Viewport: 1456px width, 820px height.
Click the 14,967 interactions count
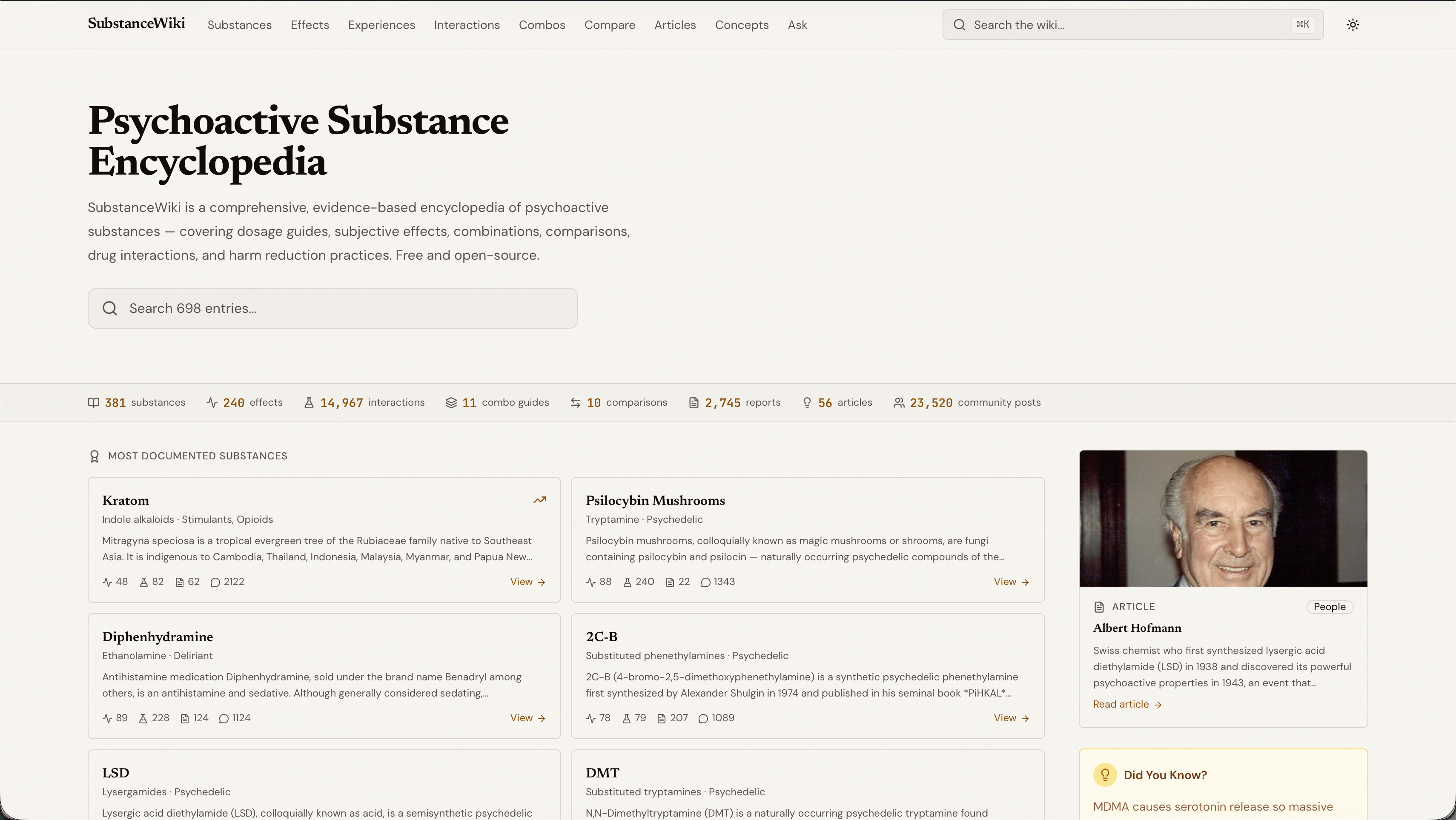pyautogui.click(x=341, y=402)
